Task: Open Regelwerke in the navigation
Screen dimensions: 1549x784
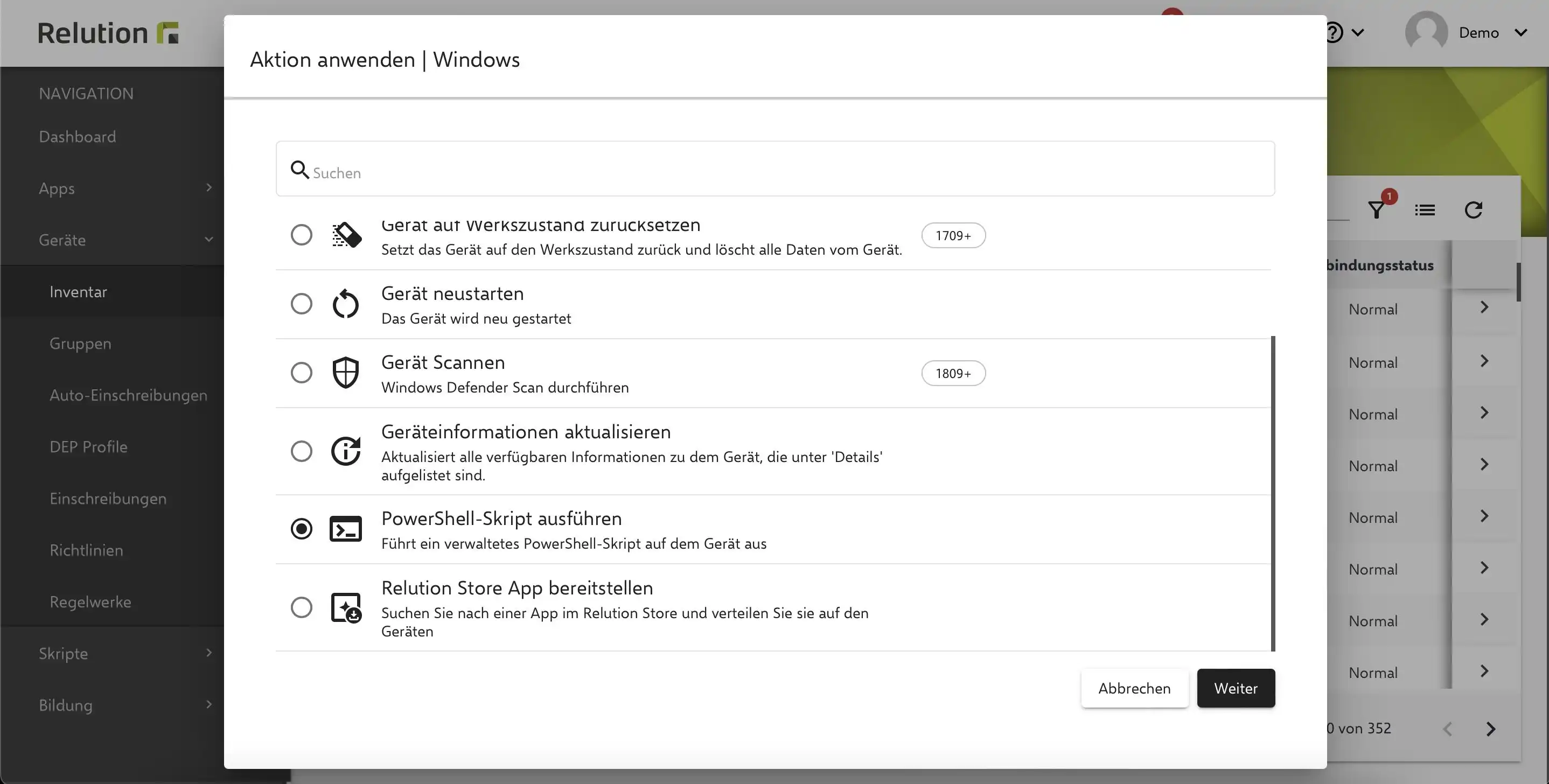Action: tap(90, 602)
